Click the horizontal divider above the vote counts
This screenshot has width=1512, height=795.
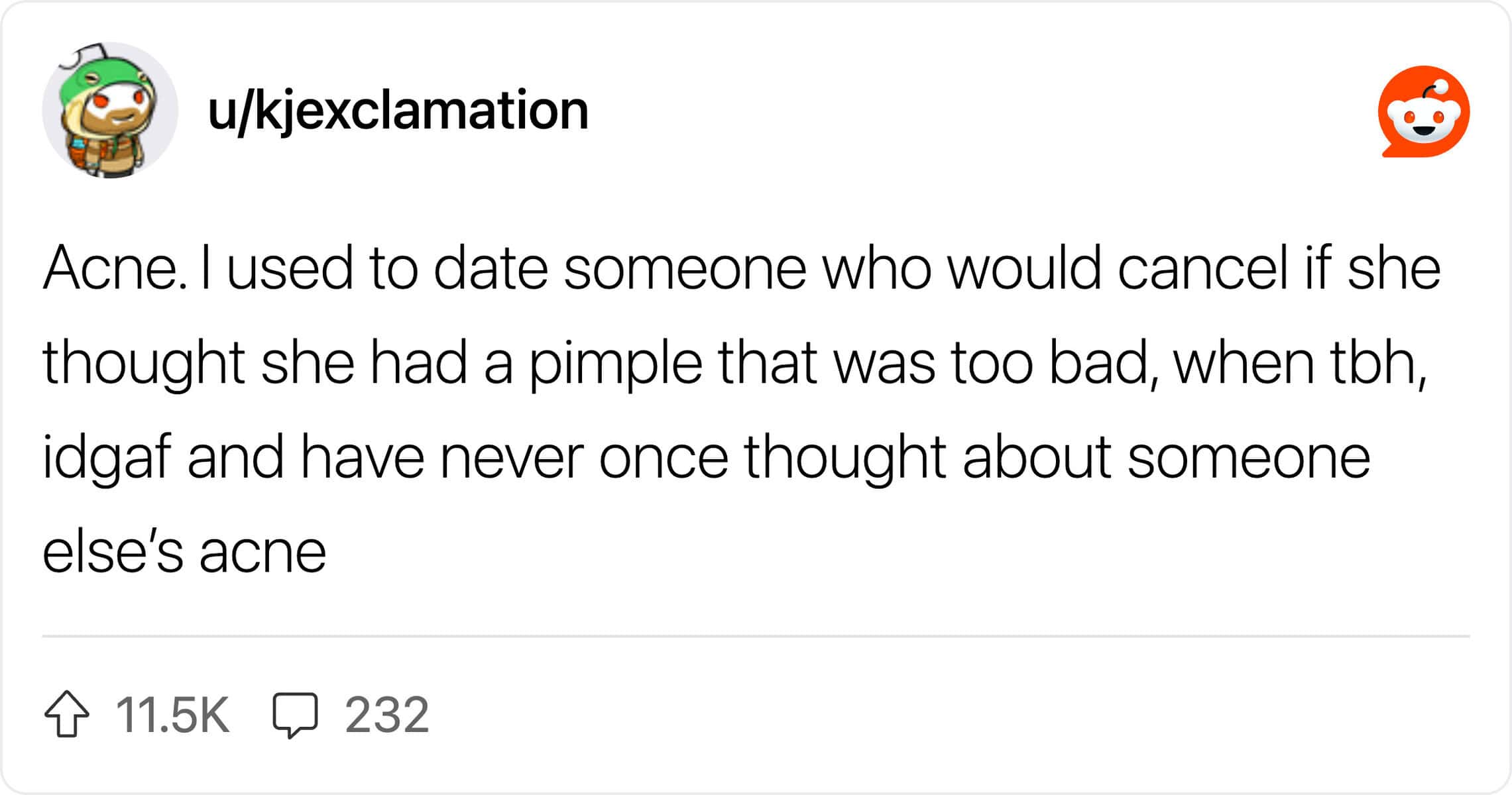click(x=756, y=636)
